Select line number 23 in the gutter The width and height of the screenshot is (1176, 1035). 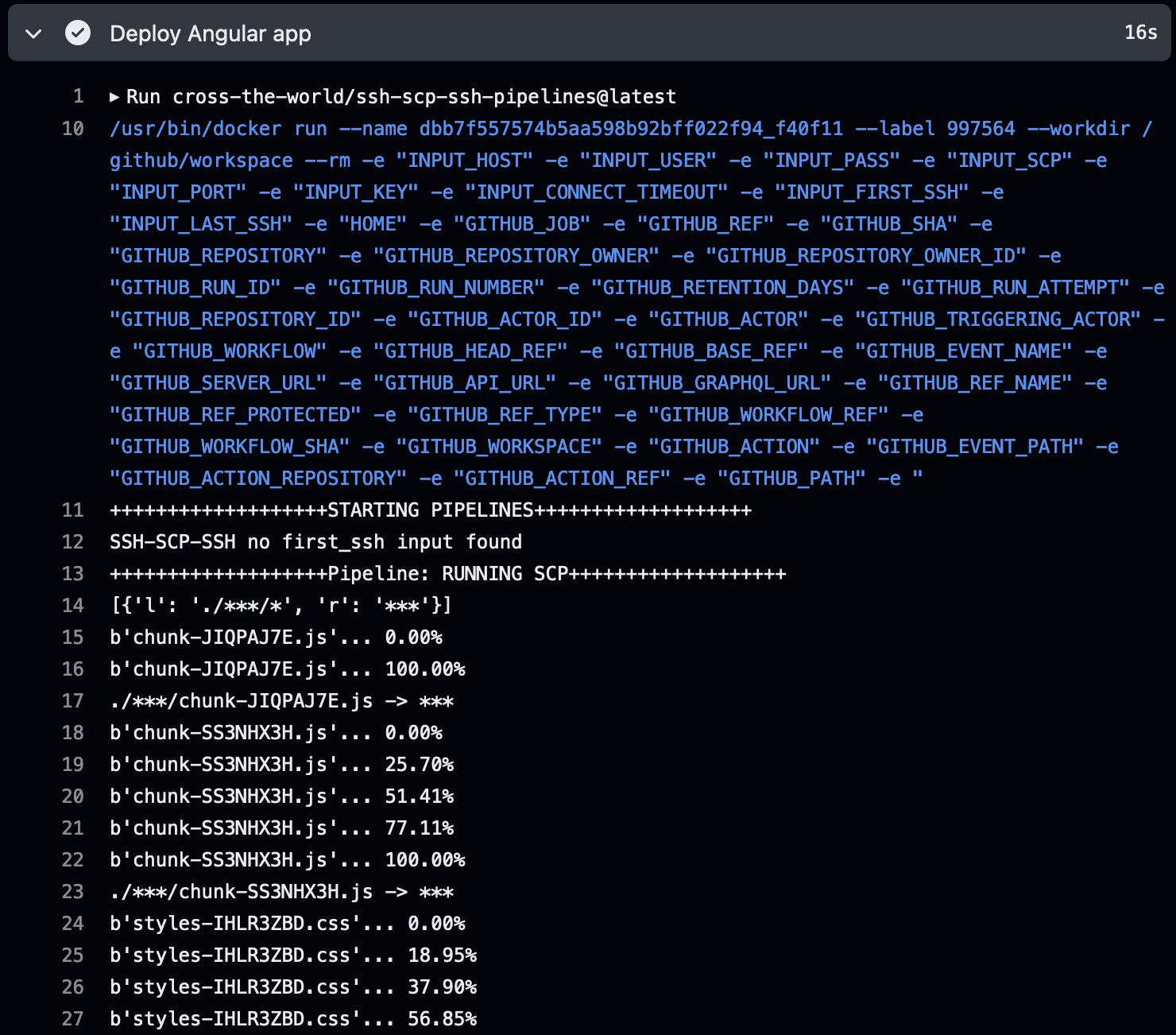[x=72, y=891]
